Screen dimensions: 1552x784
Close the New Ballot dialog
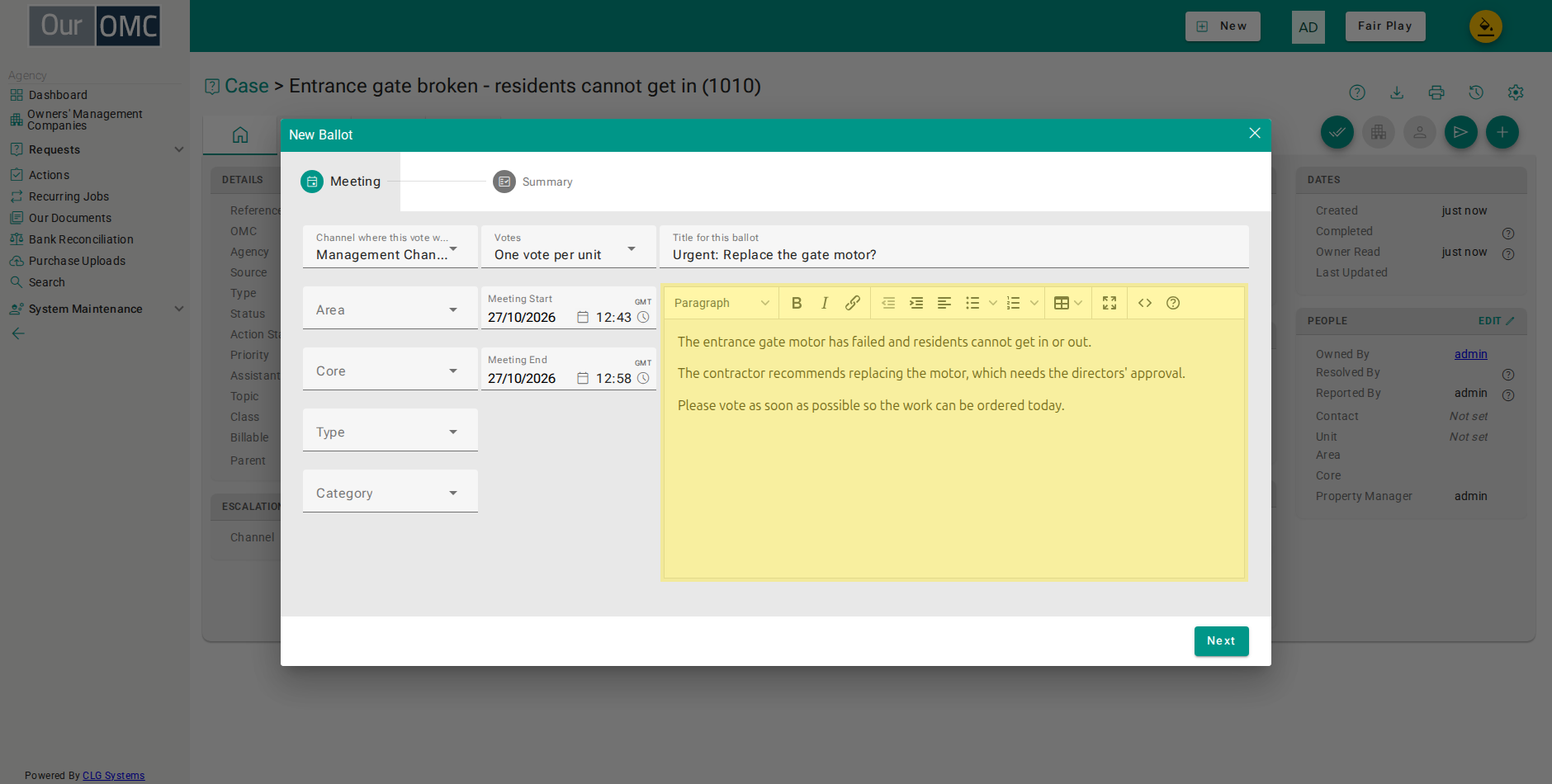1255,134
